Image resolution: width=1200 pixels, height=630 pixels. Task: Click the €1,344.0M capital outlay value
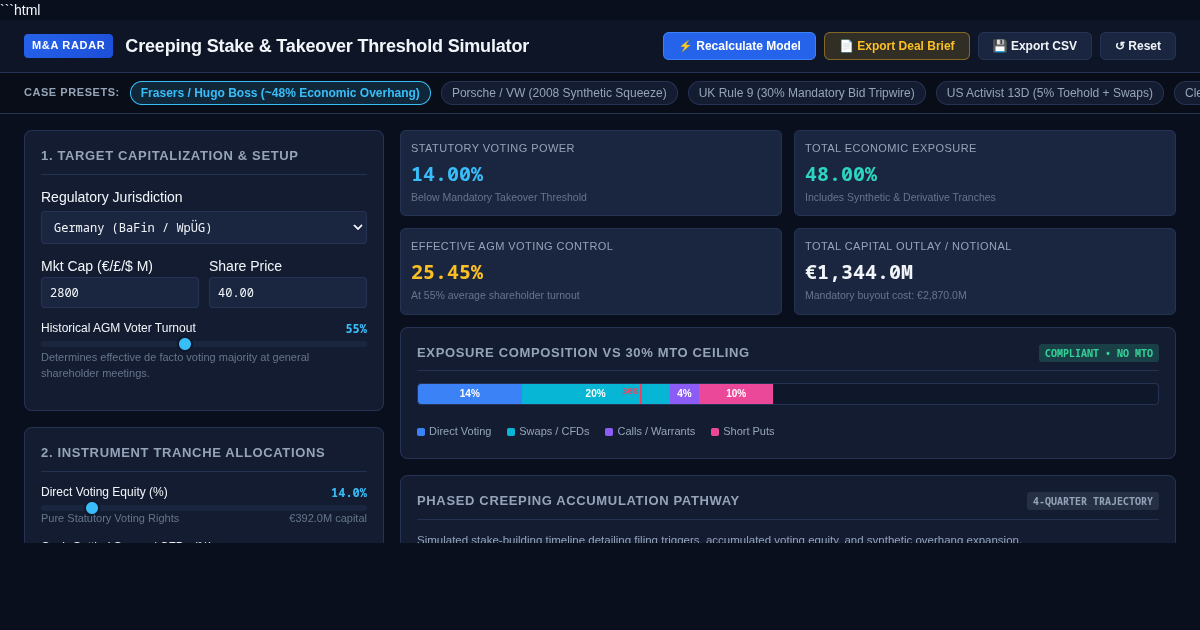(x=859, y=272)
